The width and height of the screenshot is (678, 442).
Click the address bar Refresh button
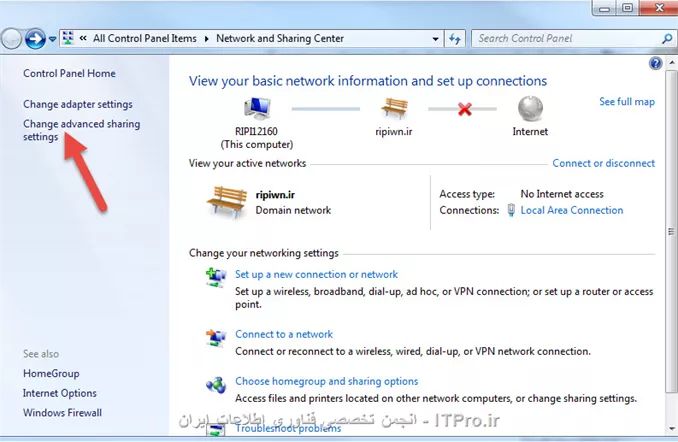click(454, 39)
